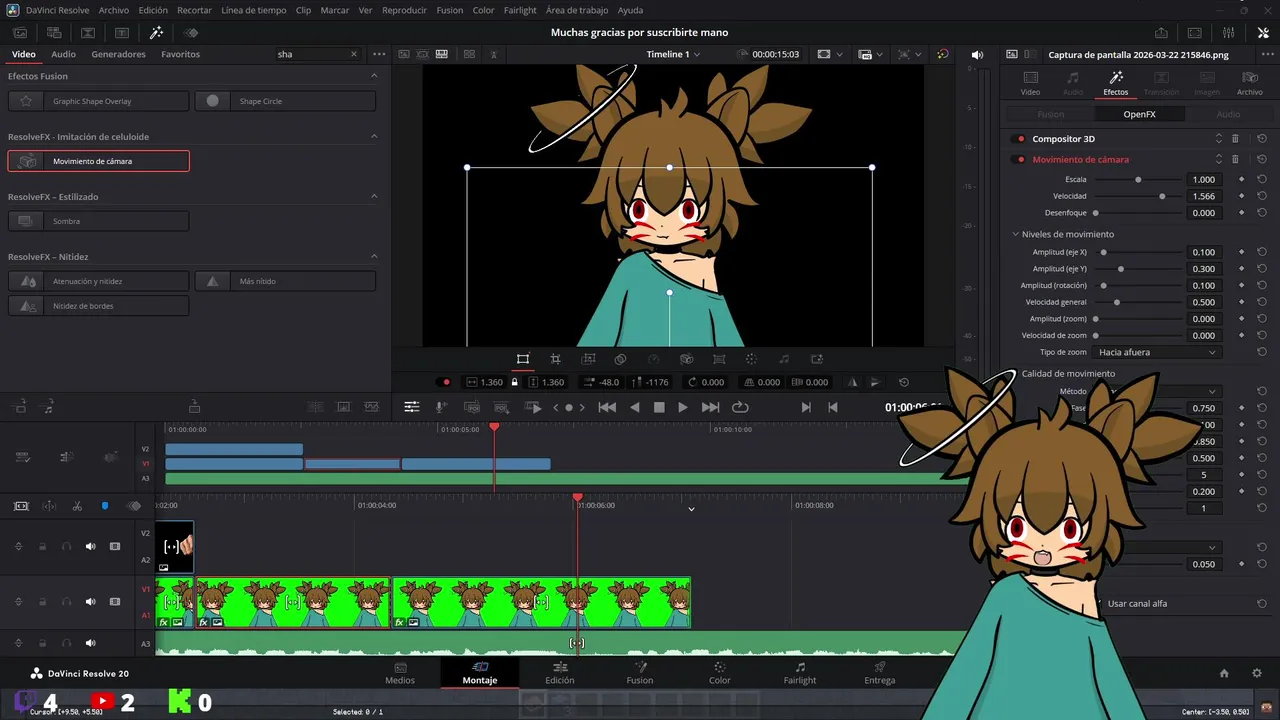
Task: Solo track A3 headphones
Action: pyautogui.click(x=66, y=643)
